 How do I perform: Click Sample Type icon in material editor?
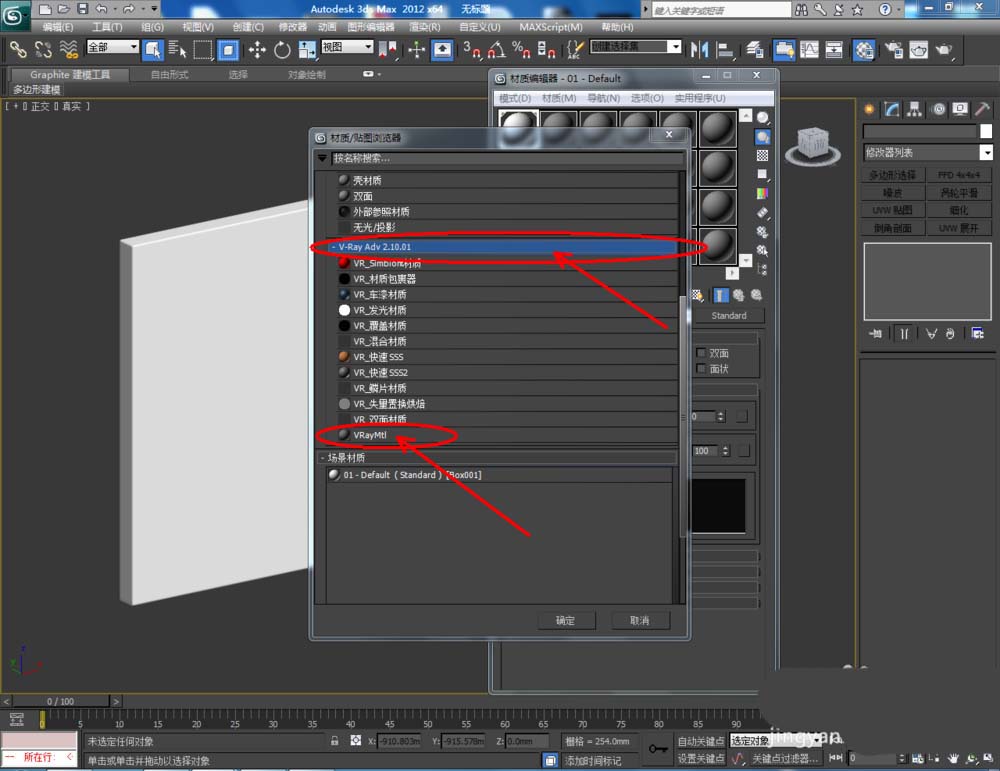762,118
